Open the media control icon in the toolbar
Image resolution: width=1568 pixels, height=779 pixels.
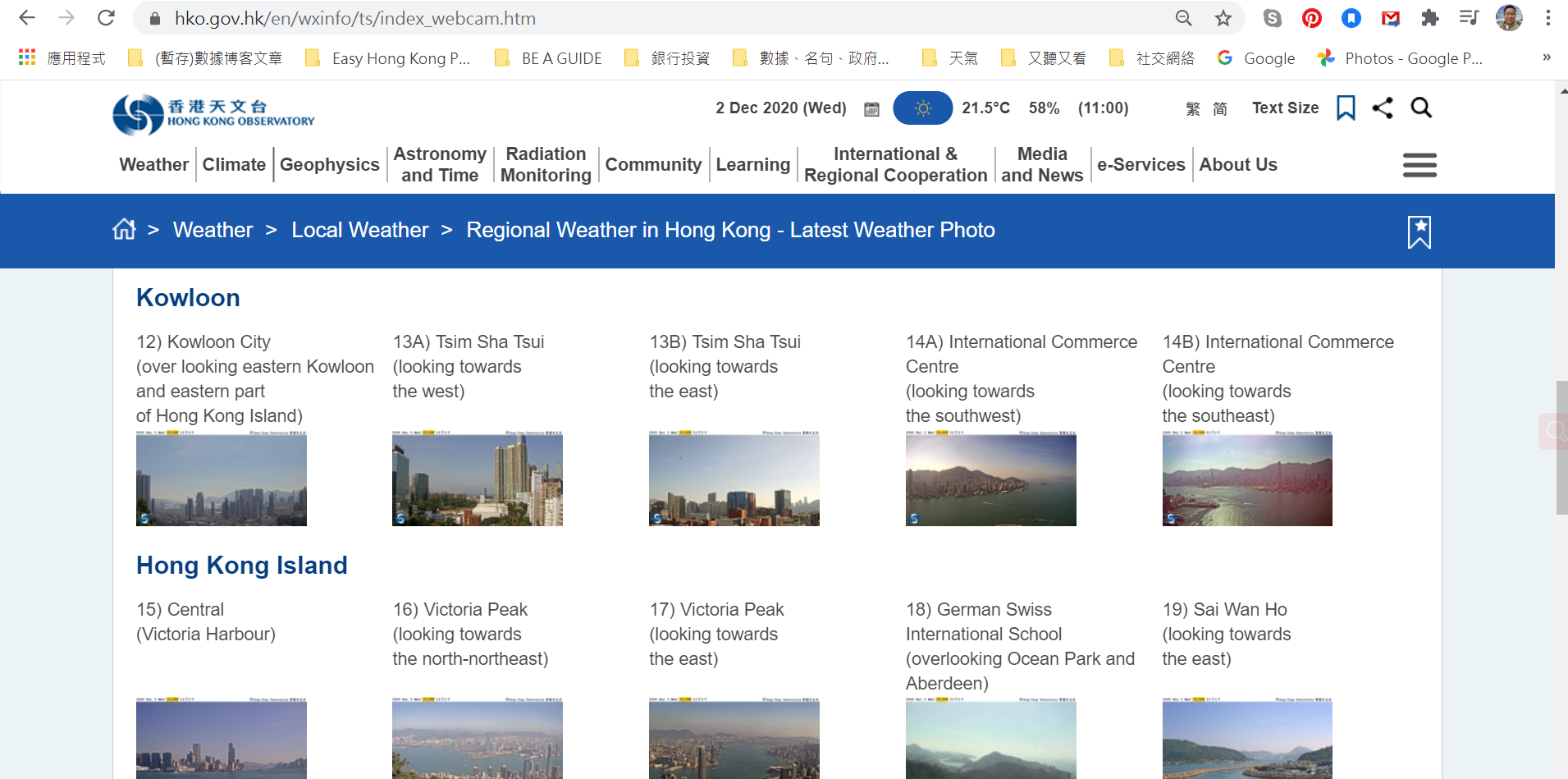(x=1469, y=18)
